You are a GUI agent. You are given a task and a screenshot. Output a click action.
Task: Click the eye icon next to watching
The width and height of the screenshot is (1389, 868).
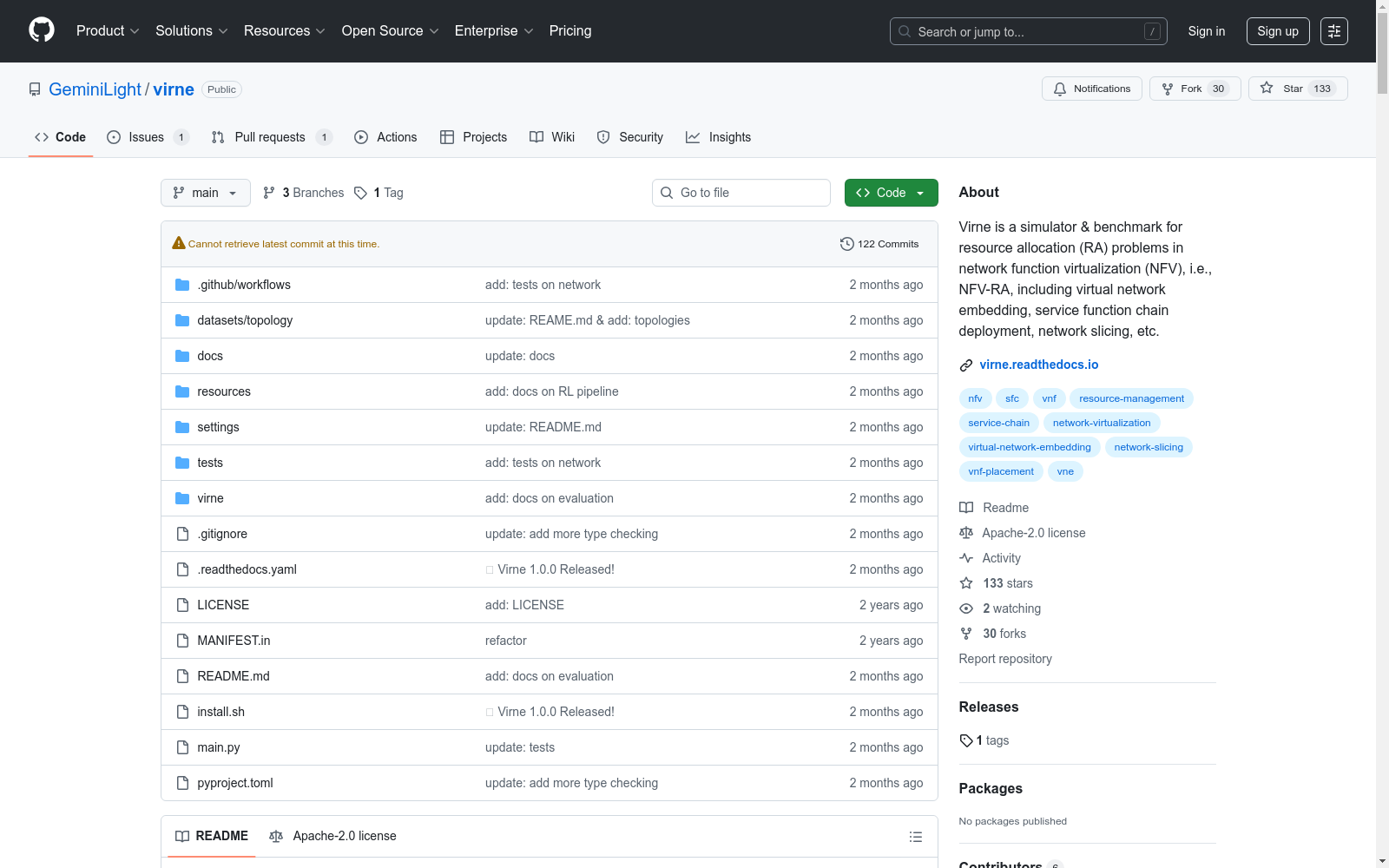point(966,608)
